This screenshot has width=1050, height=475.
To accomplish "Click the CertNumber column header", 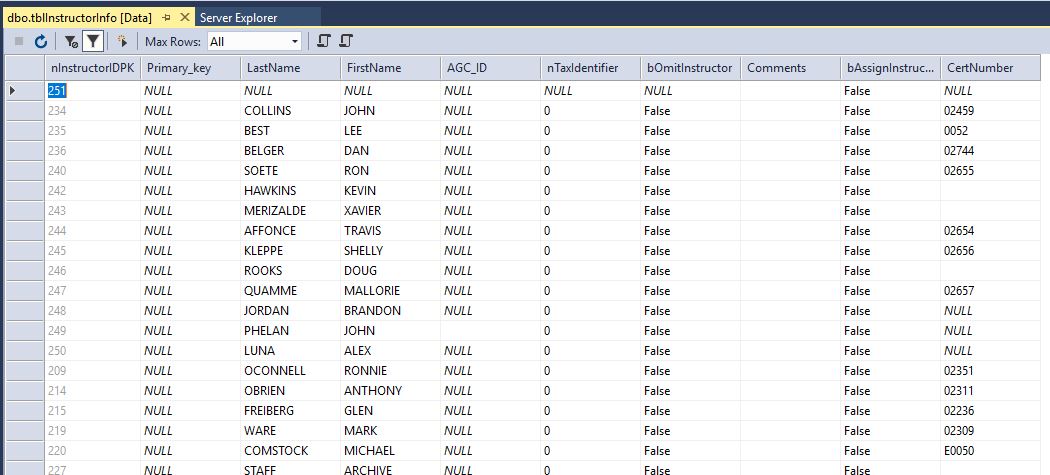I will [x=990, y=68].
